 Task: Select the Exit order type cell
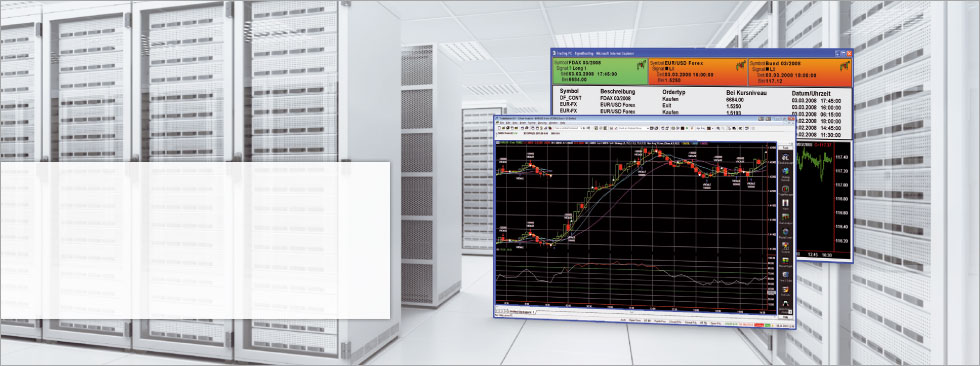[666, 105]
